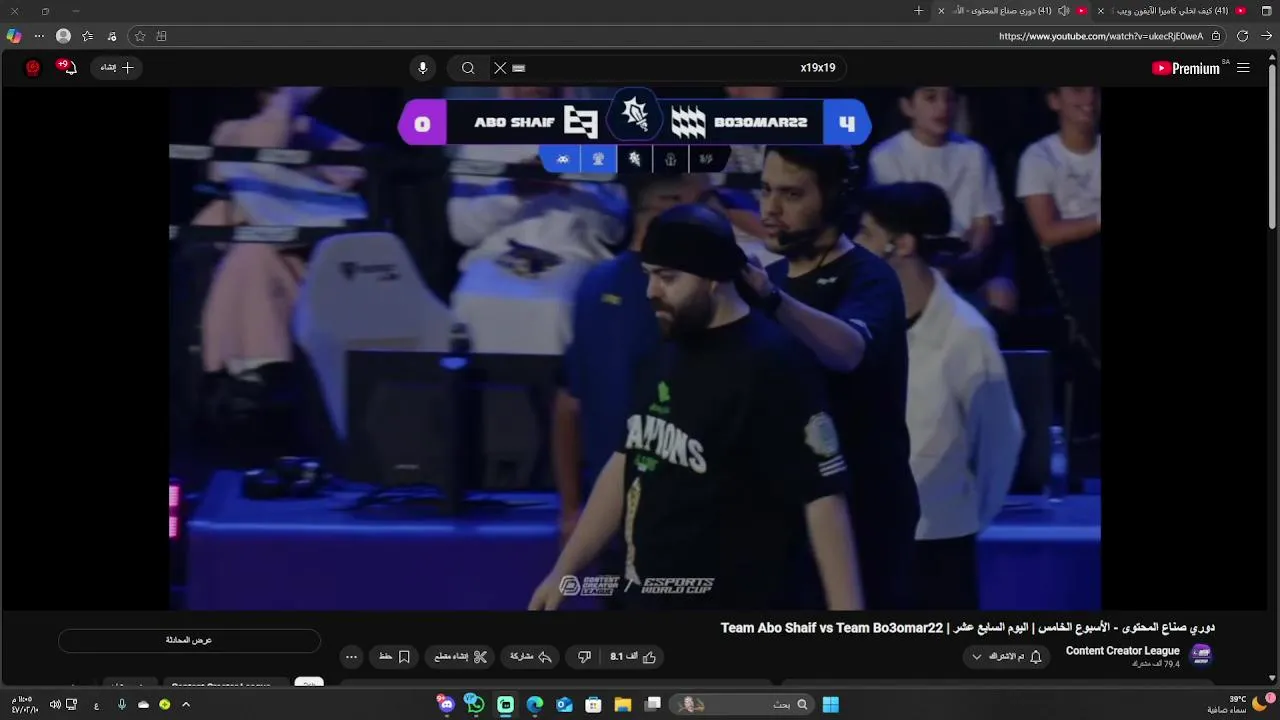This screenshot has height=720, width=1280.
Task: Dislike the video with thumbs down
Action: tap(585, 657)
